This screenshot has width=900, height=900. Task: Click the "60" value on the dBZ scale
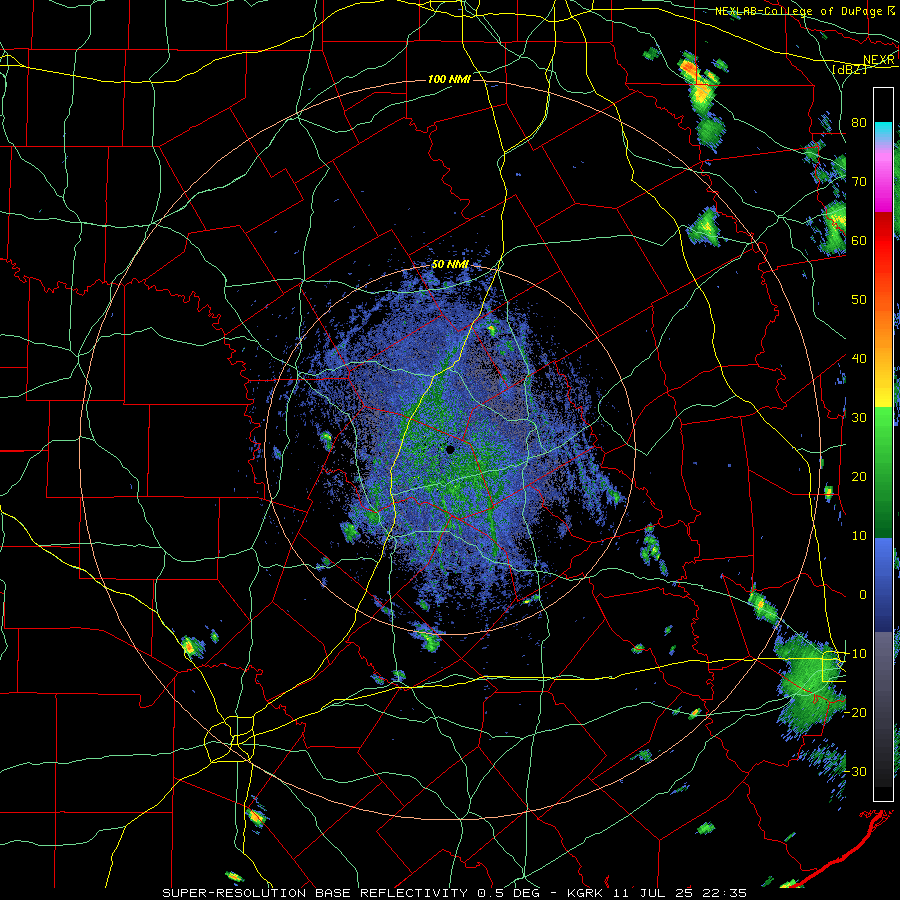[x=859, y=240]
